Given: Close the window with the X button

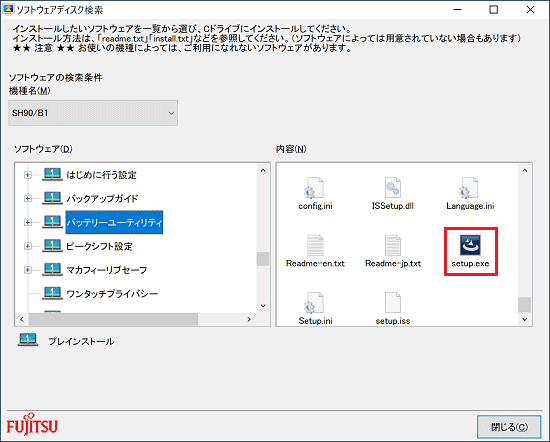Looking at the screenshot, I should tap(530, 9).
